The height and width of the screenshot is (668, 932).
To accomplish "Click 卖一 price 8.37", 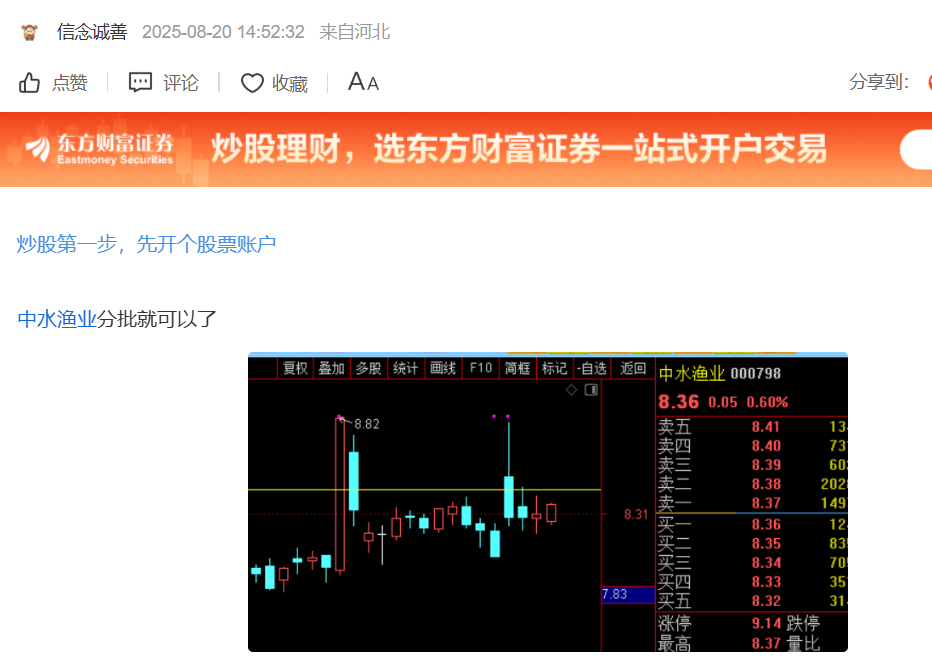I will tap(766, 503).
